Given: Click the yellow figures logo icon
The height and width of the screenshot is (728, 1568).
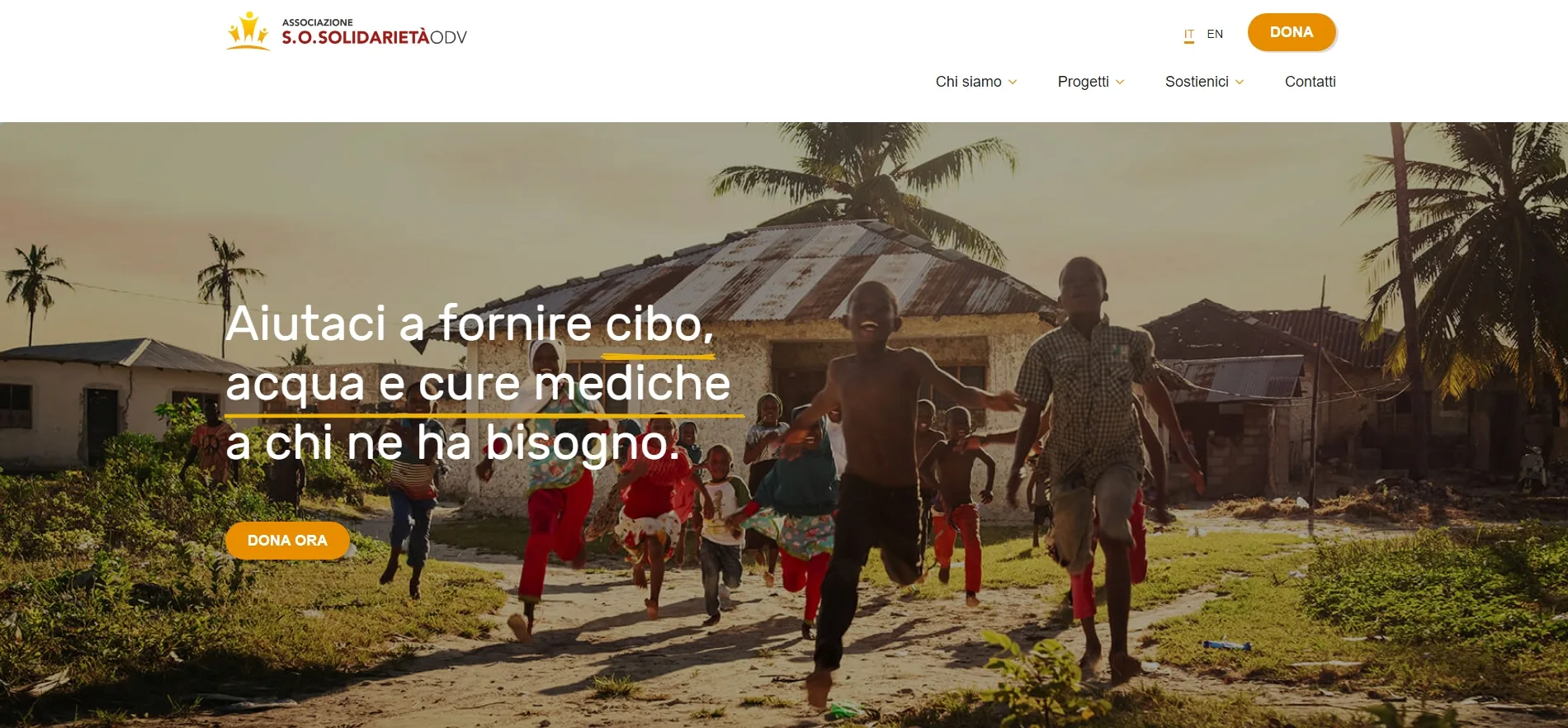Looking at the screenshot, I should 248,31.
